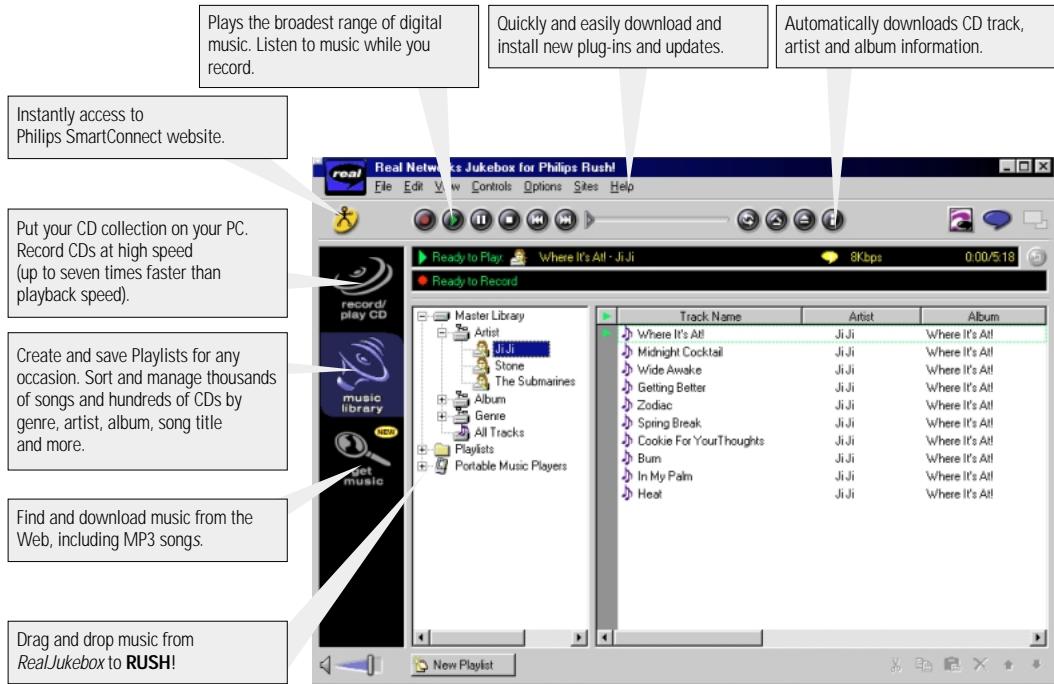1054x684 pixels.
Task: Open the Help menu
Action: (622, 186)
